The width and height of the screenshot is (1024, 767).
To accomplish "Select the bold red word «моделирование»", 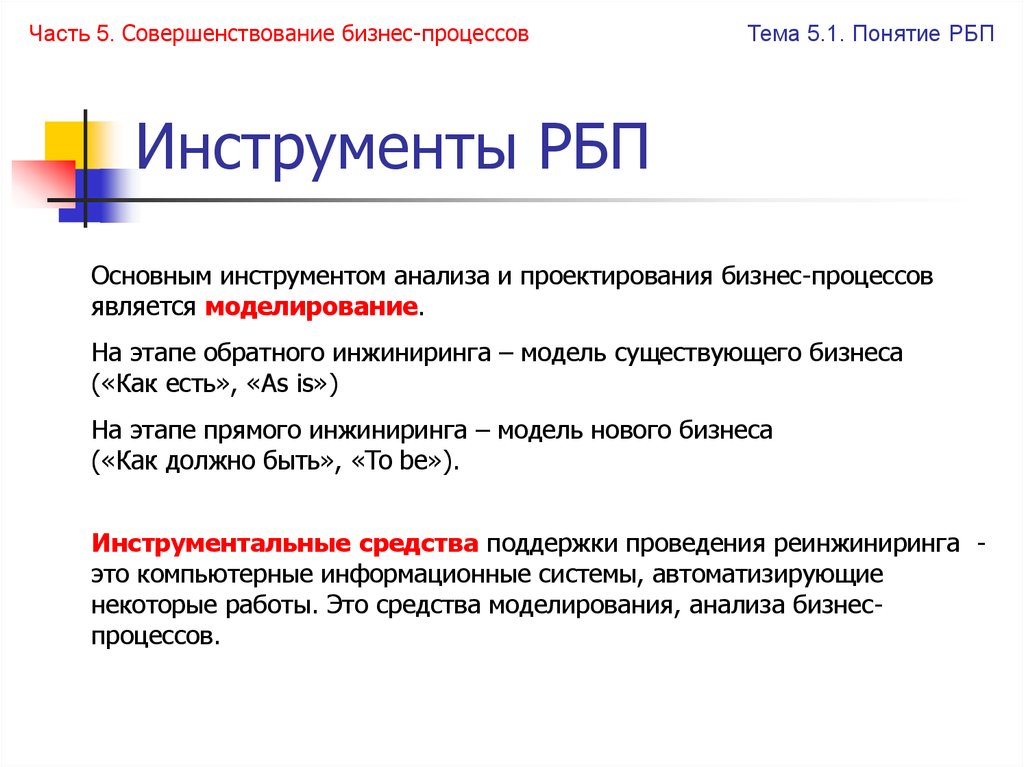I will (311, 308).
